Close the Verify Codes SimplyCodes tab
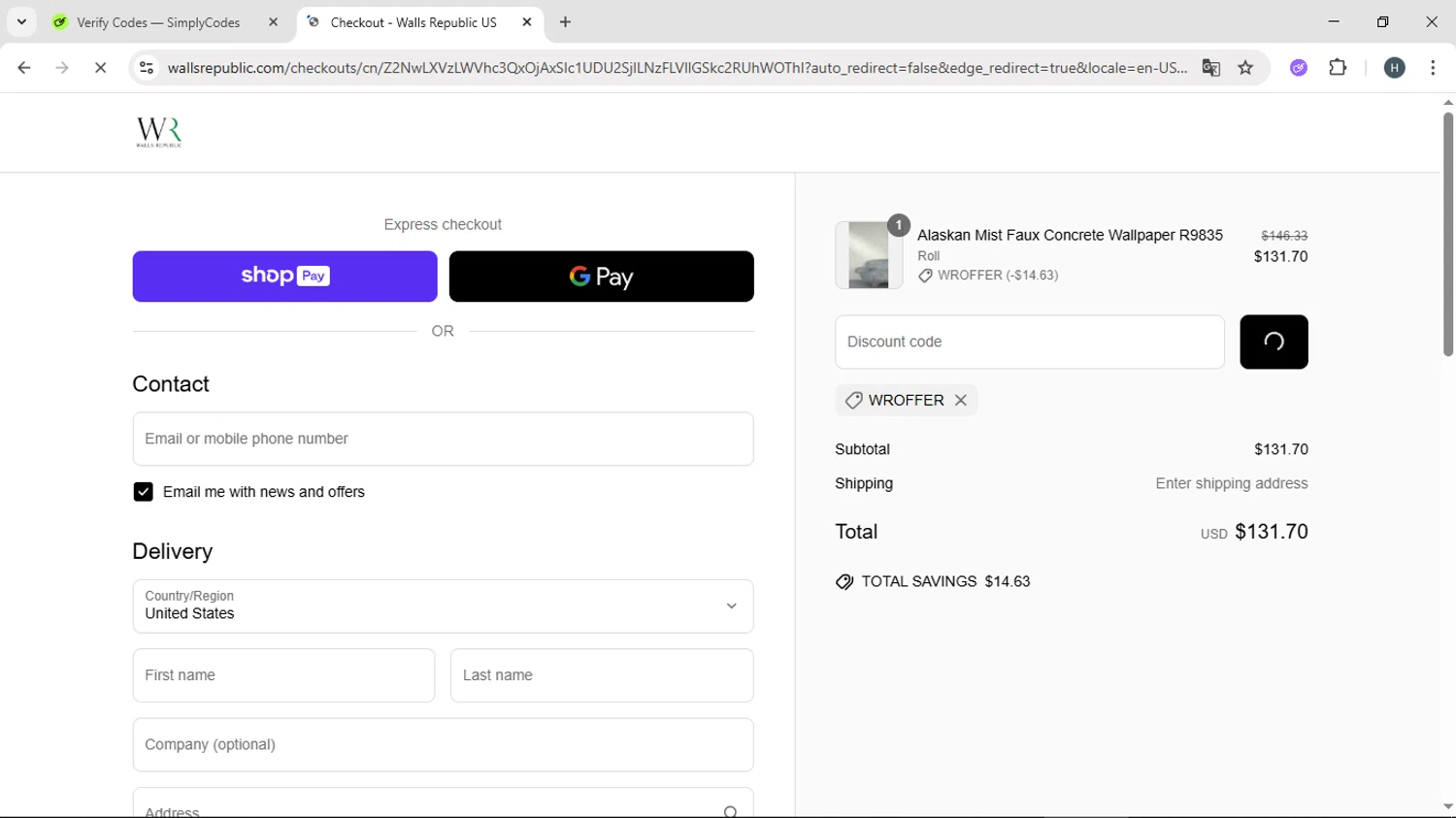 click(273, 22)
